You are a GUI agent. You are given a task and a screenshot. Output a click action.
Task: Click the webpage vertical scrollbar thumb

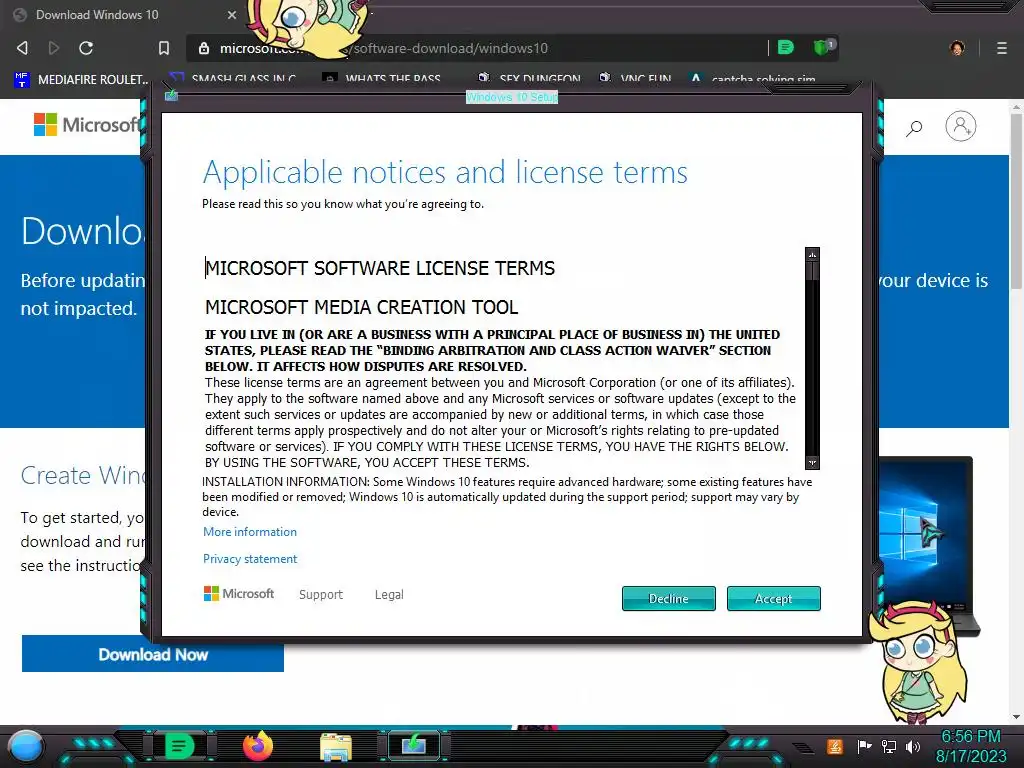[x=1016, y=201]
